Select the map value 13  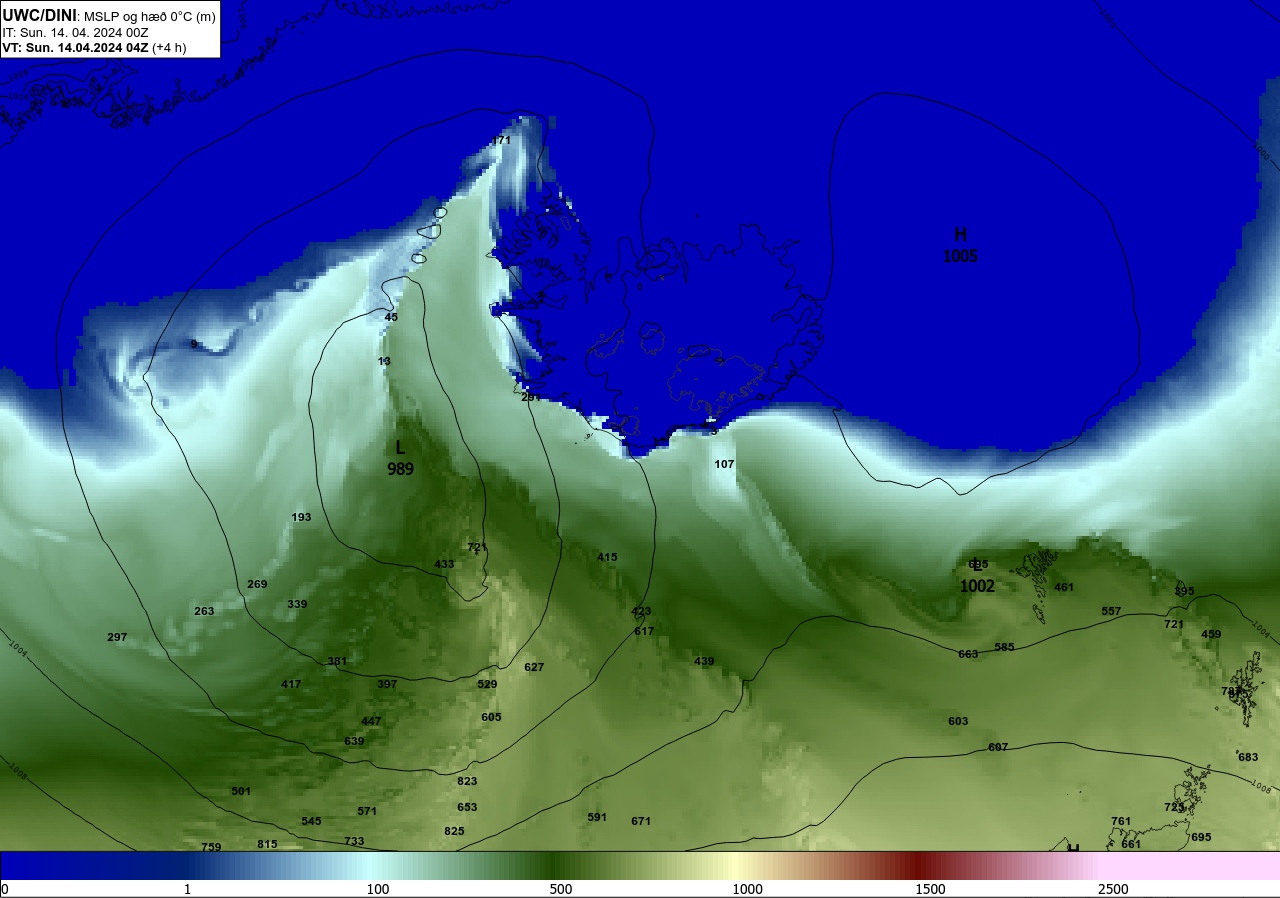384,361
